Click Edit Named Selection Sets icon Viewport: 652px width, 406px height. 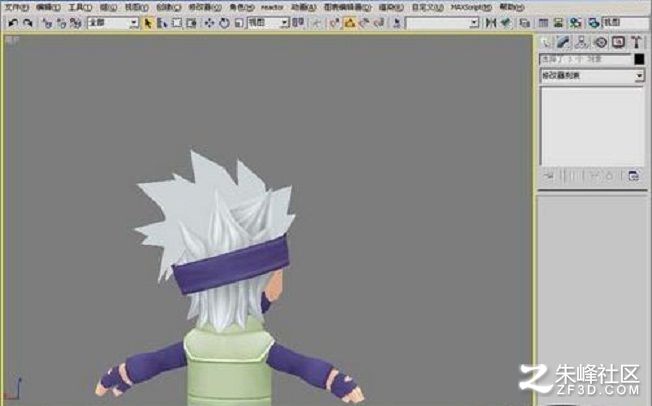click(397, 23)
